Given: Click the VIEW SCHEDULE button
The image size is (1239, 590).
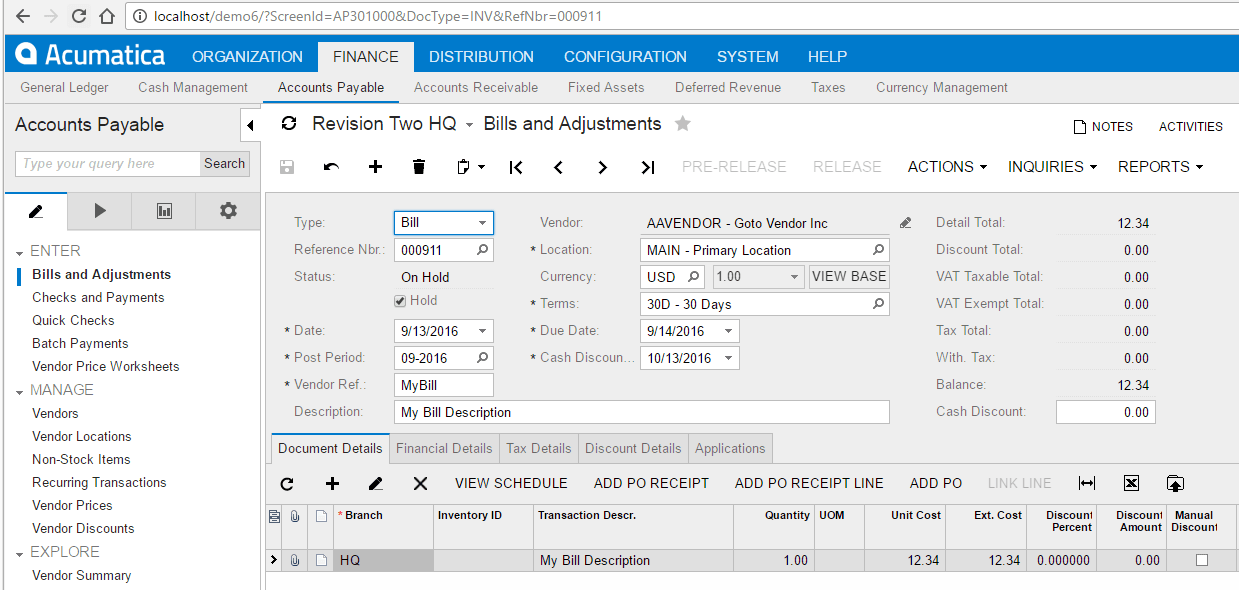Looking at the screenshot, I should [x=511, y=483].
